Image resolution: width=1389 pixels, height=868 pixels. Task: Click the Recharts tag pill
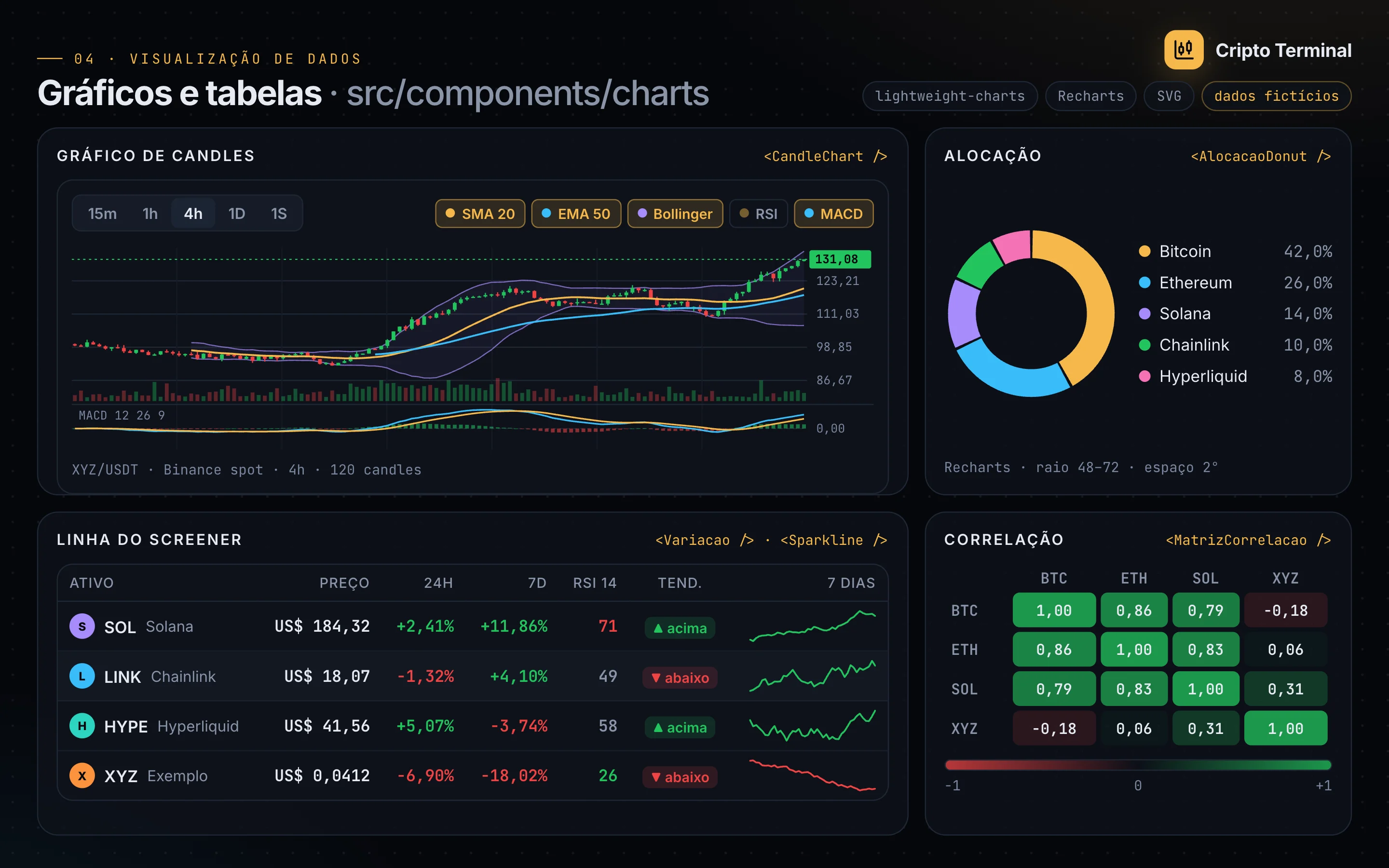[1090, 96]
